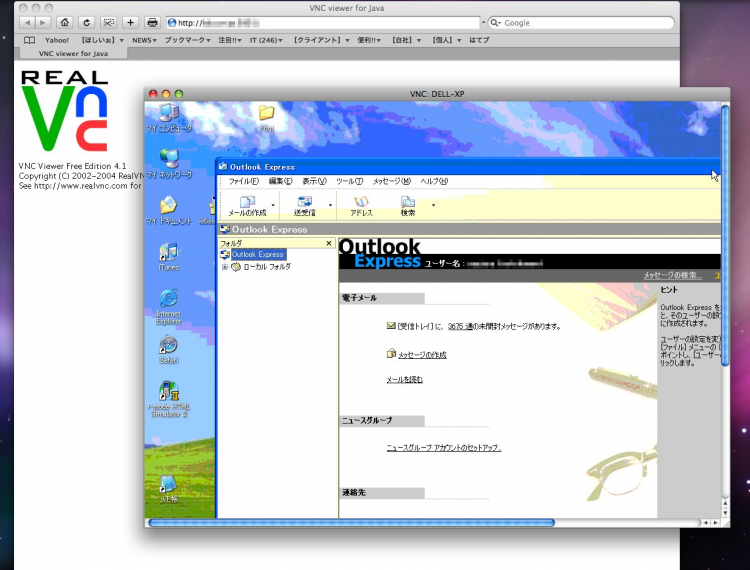Click ニュースグループ アカウントのセットアップ link
The width and height of the screenshot is (750, 570).
click(444, 448)
